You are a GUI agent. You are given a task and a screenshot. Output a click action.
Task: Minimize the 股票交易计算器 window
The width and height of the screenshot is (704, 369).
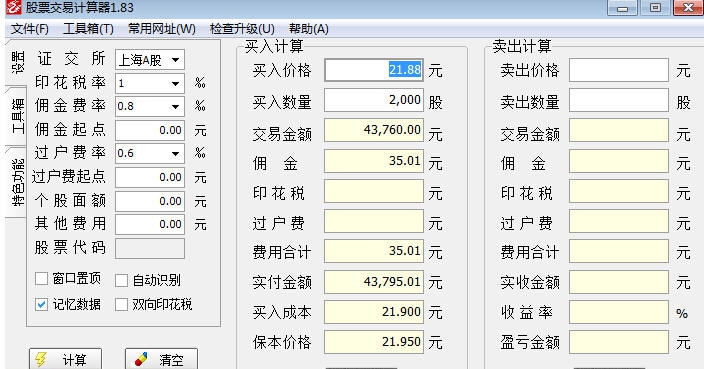[x=622, y=7]
